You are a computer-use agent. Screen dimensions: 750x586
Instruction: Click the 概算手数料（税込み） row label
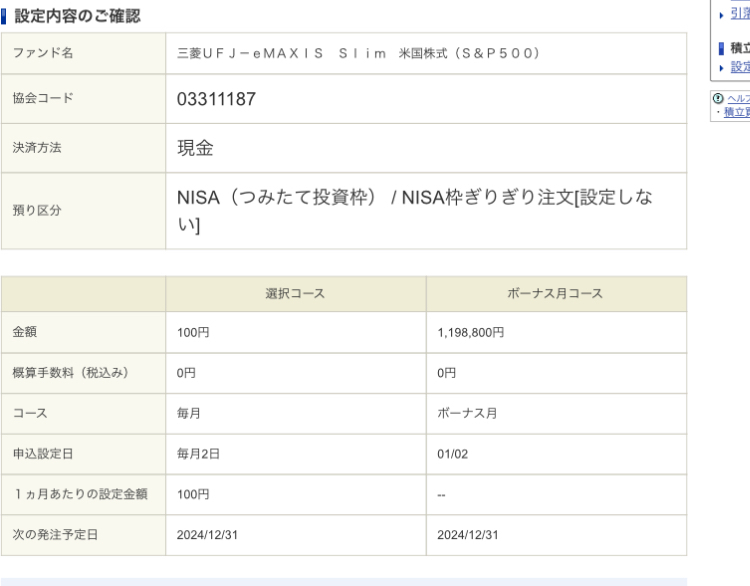71,372
